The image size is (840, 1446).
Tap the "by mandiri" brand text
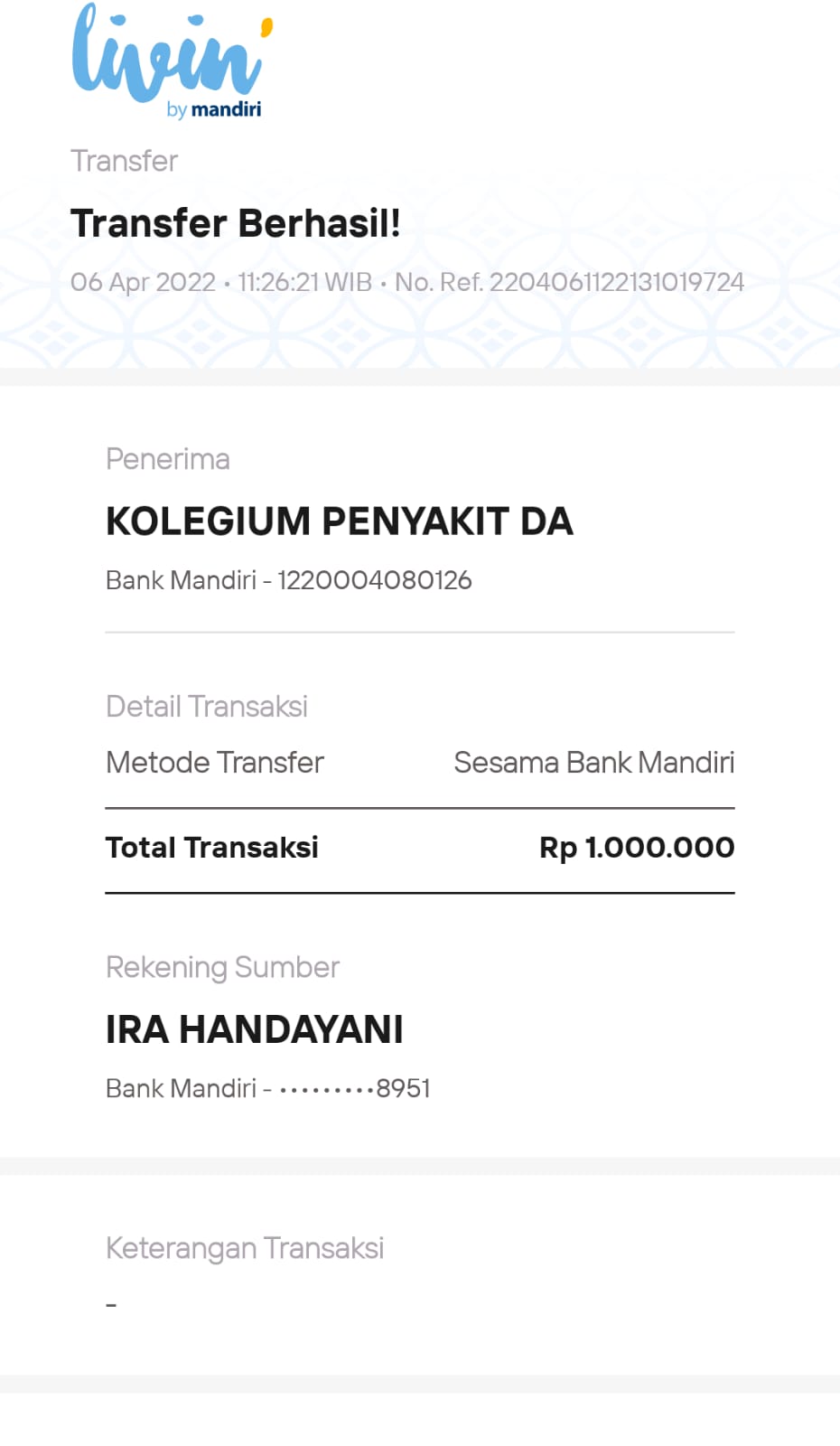(214, 109)
